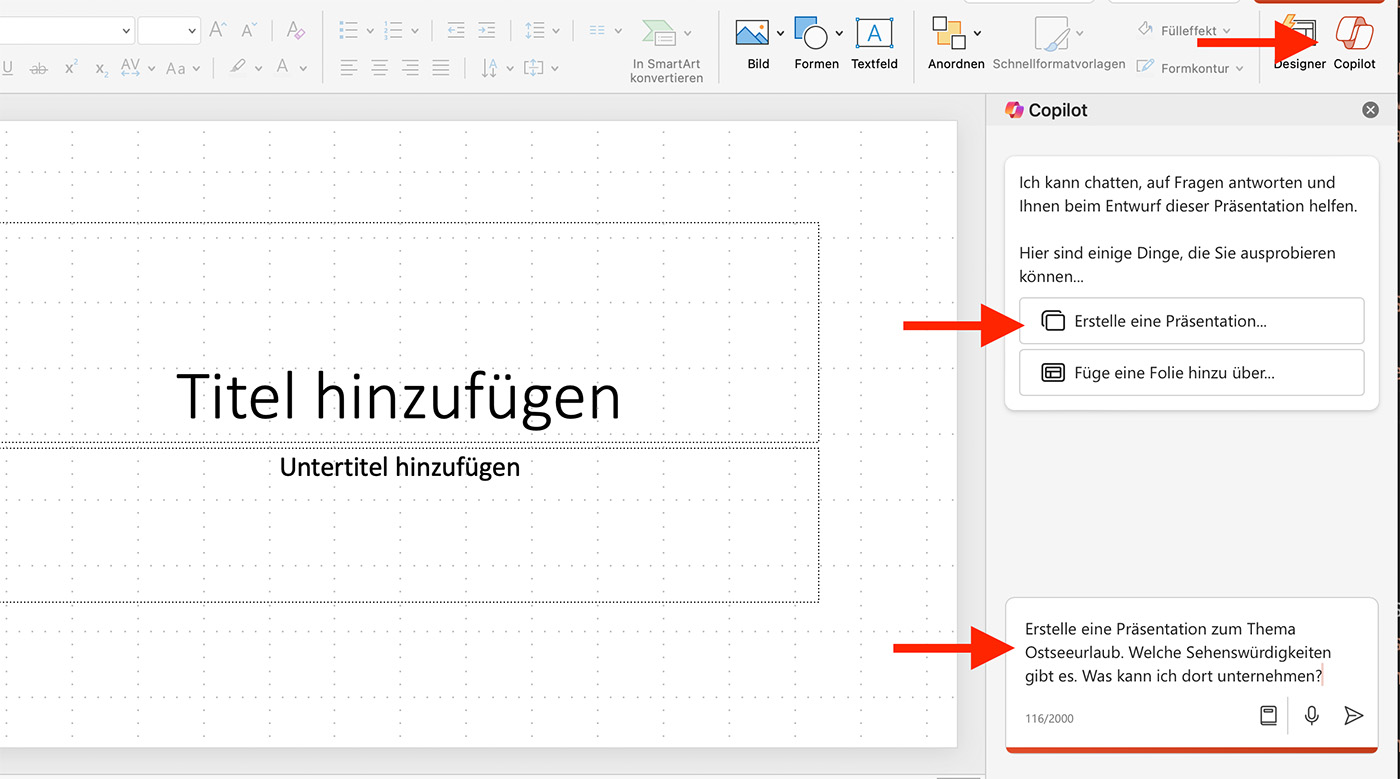
Task: Click the vertical text alignment icon
Action: click(533, 68)
